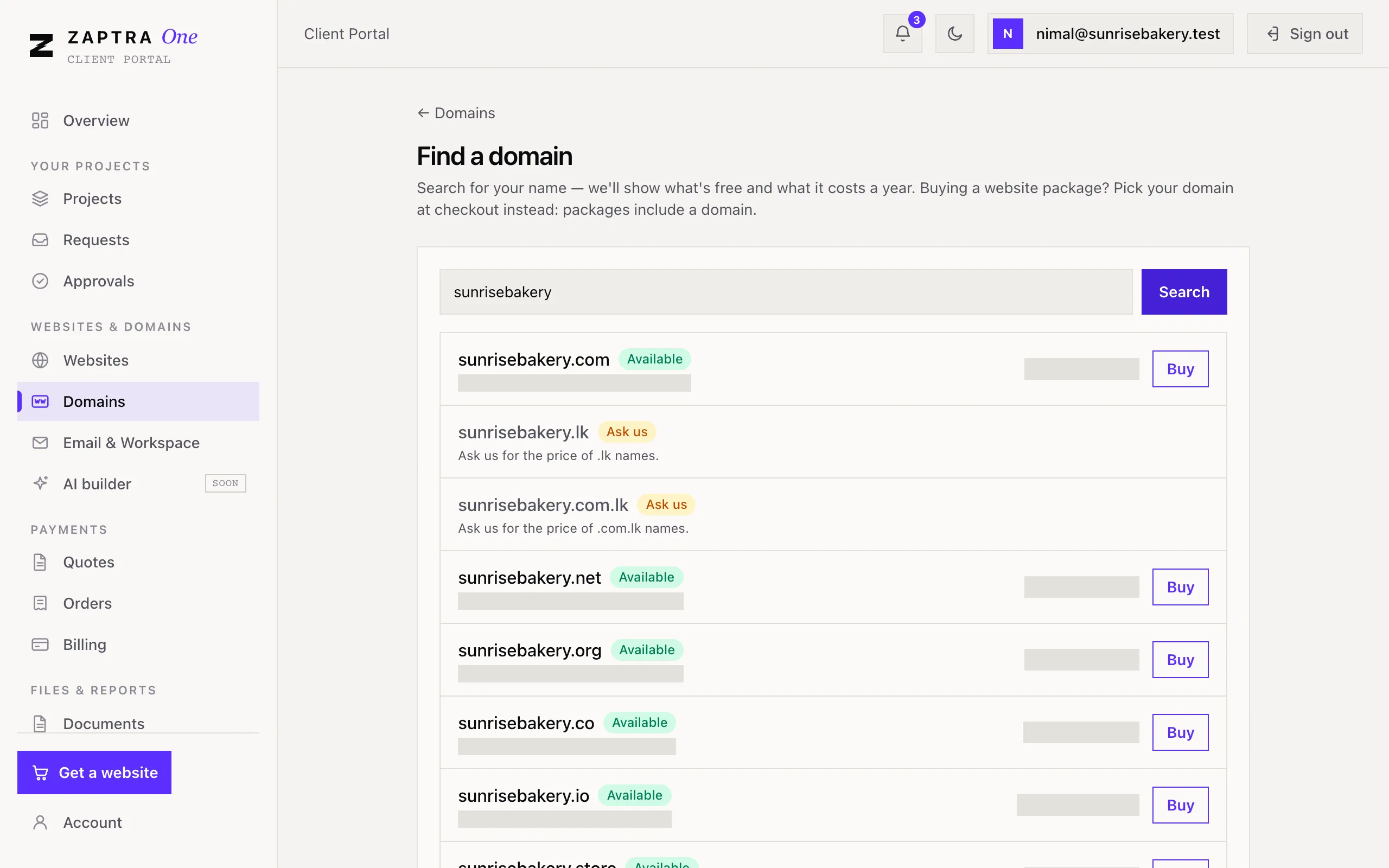This screenshot has height=868, width=1389.
Task: Buy sunrisebakery.co domain
Action: [1180, 732]
